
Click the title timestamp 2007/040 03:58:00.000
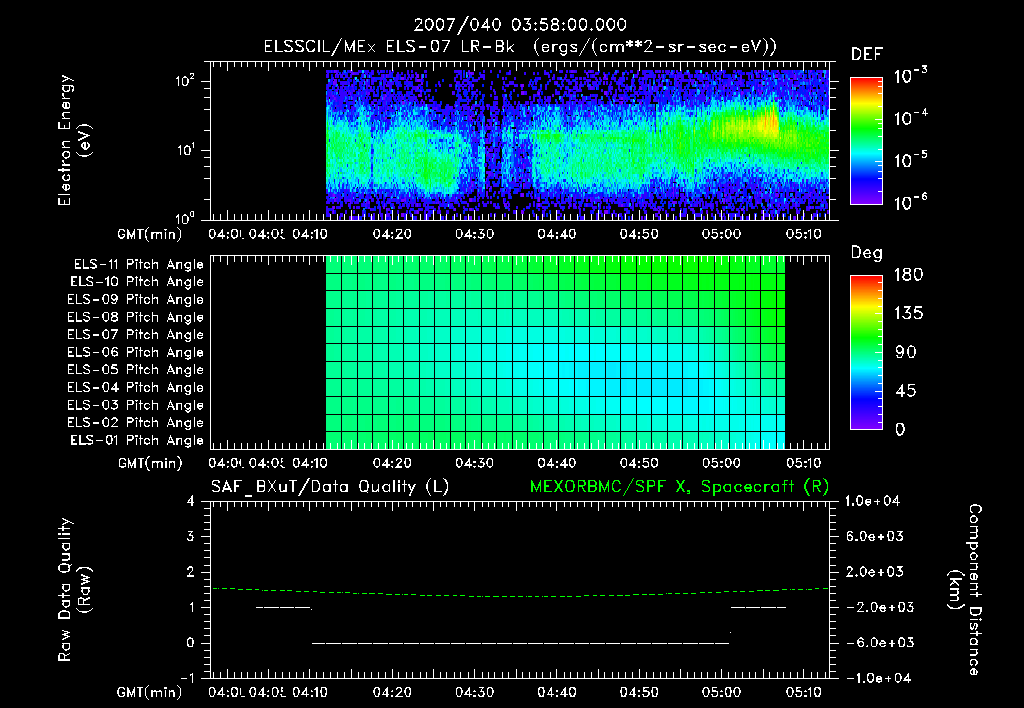coord(520,25)
